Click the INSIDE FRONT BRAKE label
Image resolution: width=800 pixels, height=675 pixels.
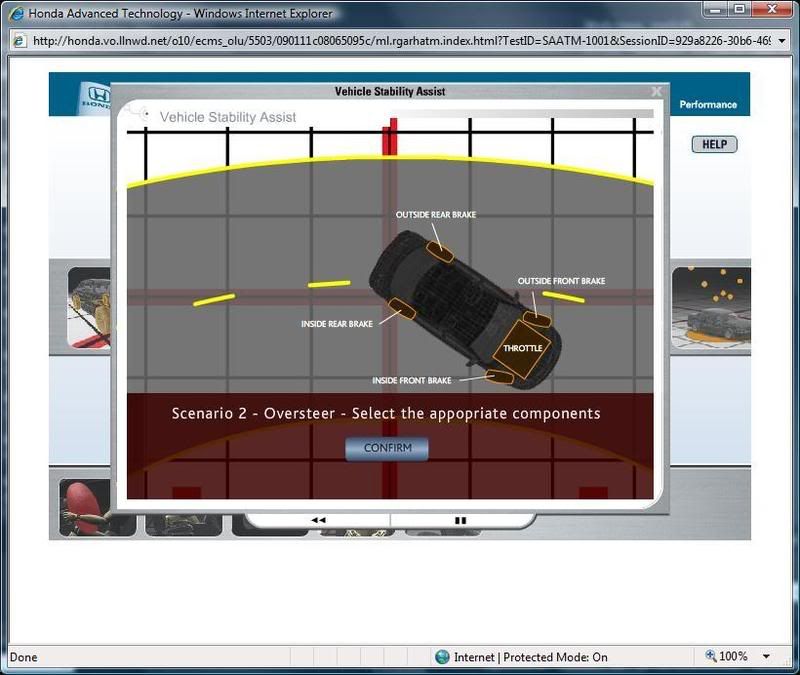(x=411, y=381)
